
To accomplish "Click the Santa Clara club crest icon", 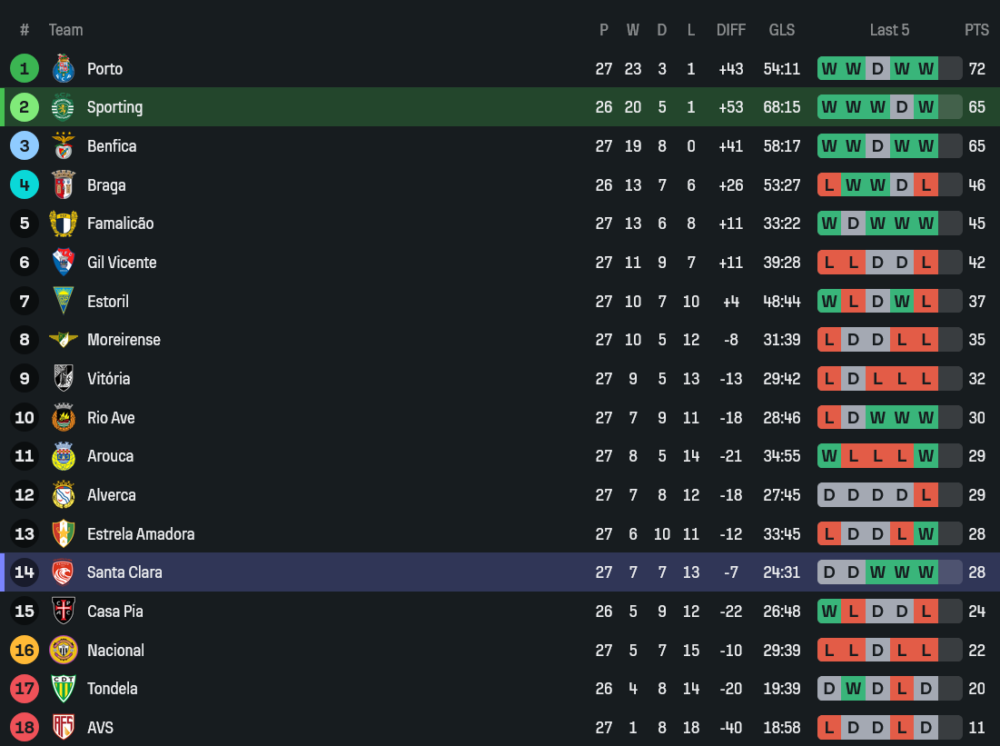I will tap(63, 572).
